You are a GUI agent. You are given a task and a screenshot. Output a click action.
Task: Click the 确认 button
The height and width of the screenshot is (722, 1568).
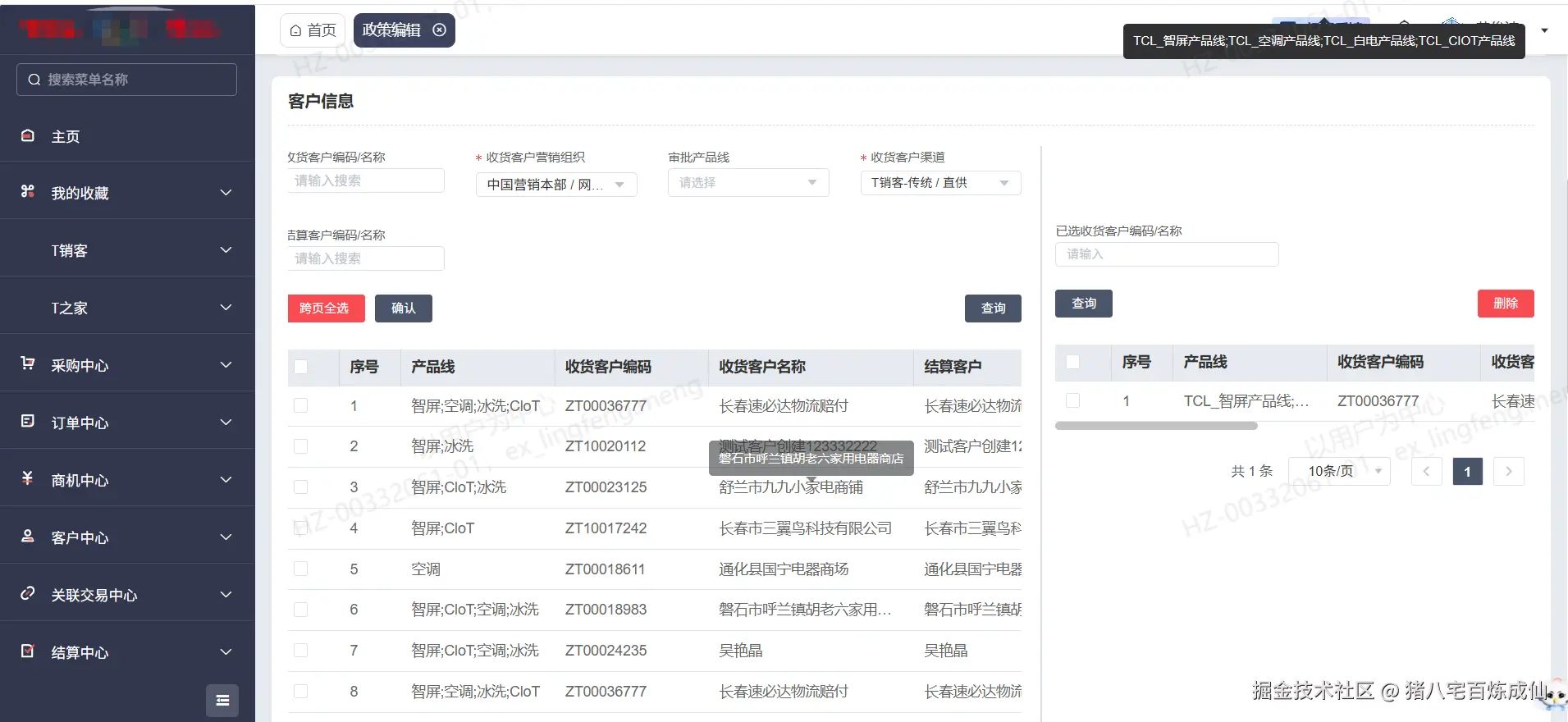pyautogui.click(x=404, y=308)
